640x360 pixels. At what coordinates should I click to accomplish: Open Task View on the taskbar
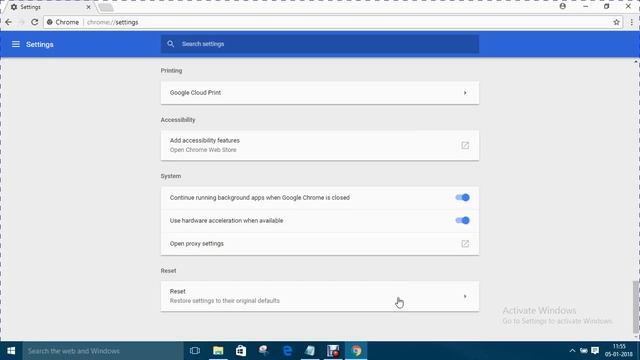pyautogui.click(x=195, y=351)
